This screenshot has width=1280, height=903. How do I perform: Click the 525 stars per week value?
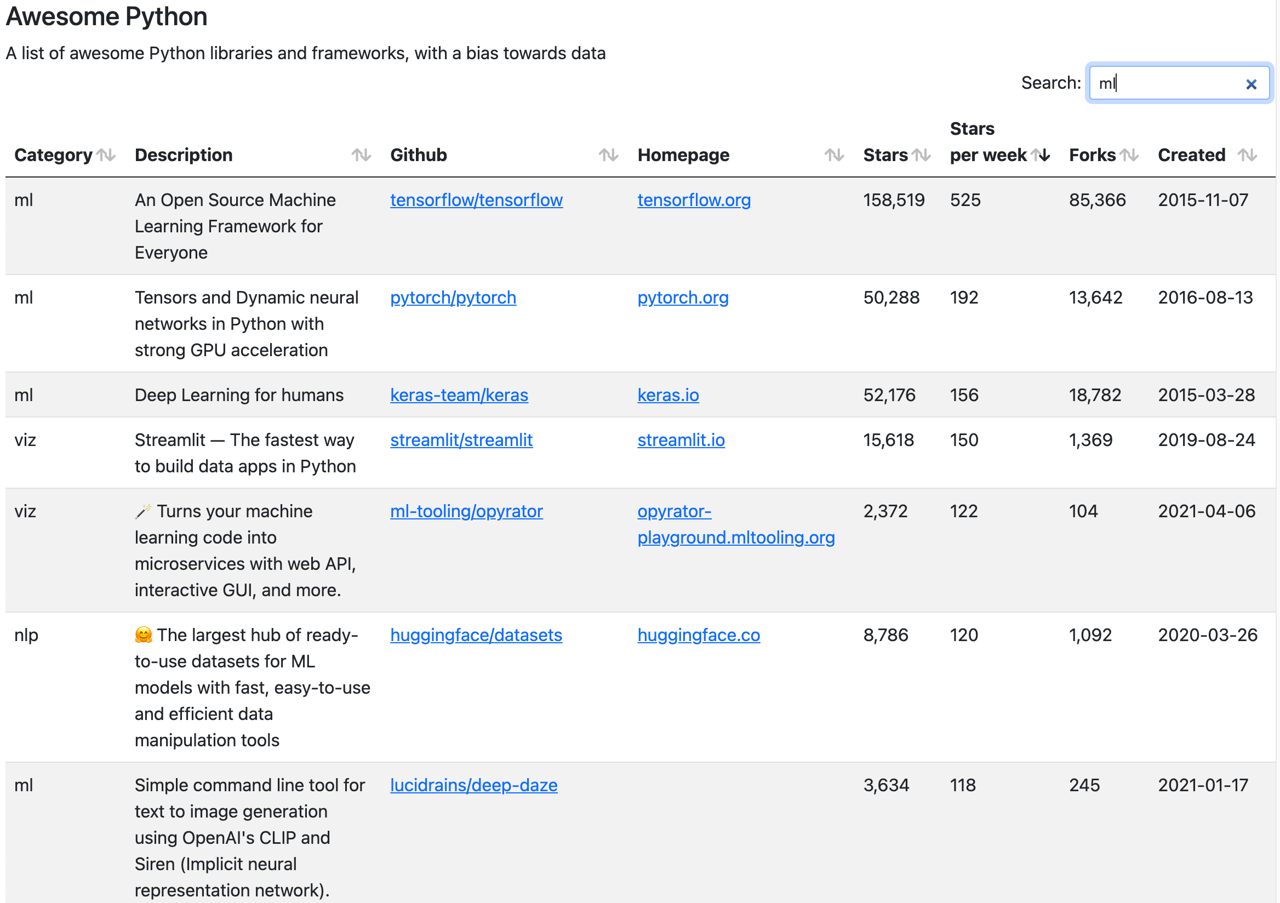[965, 200]
